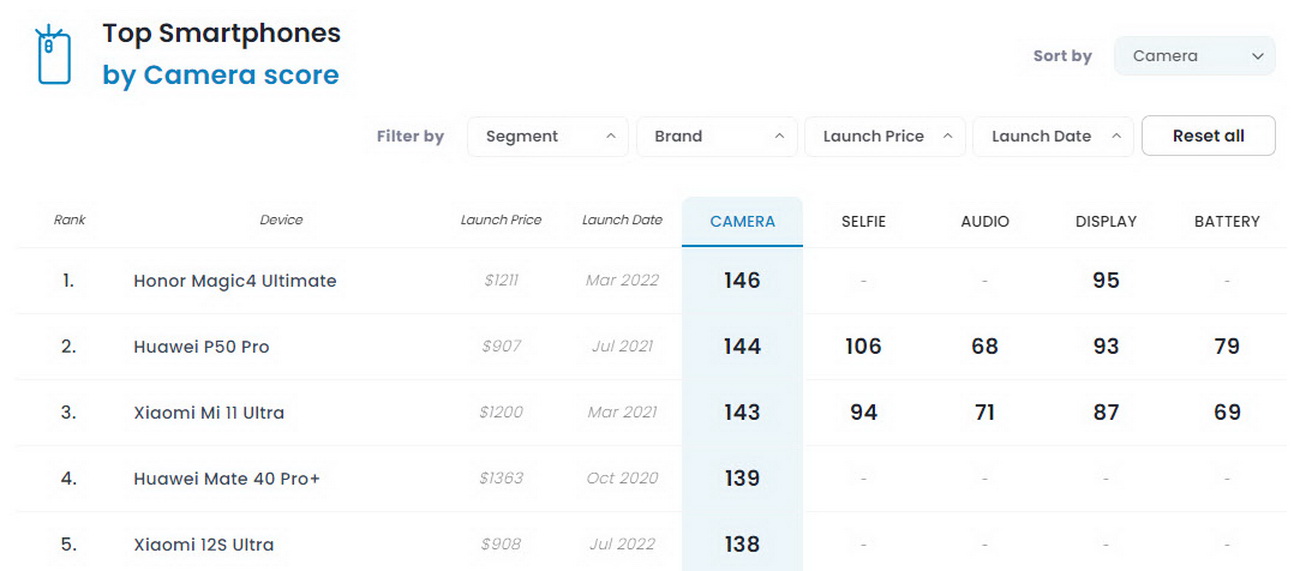This screenshot has height=571, width=1300.
Task: Click the Sort by dropdown chevron arrow
Action: point(1258,56)
